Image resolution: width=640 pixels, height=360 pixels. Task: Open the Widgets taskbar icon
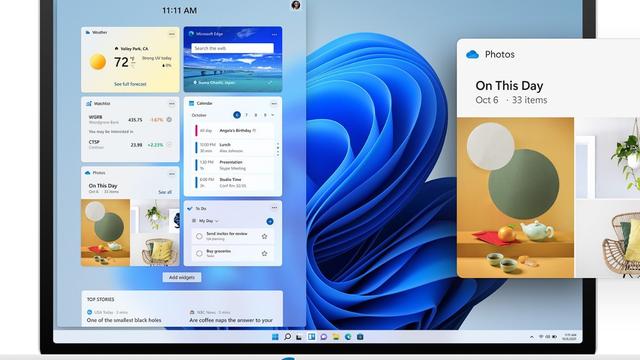311,337
